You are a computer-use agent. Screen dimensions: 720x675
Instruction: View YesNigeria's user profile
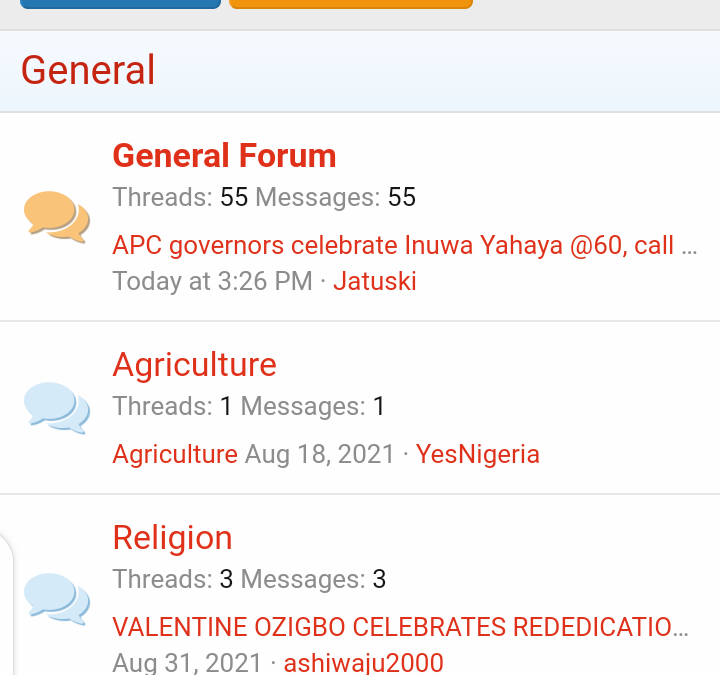pyautogui.click(x=477, y=454)
